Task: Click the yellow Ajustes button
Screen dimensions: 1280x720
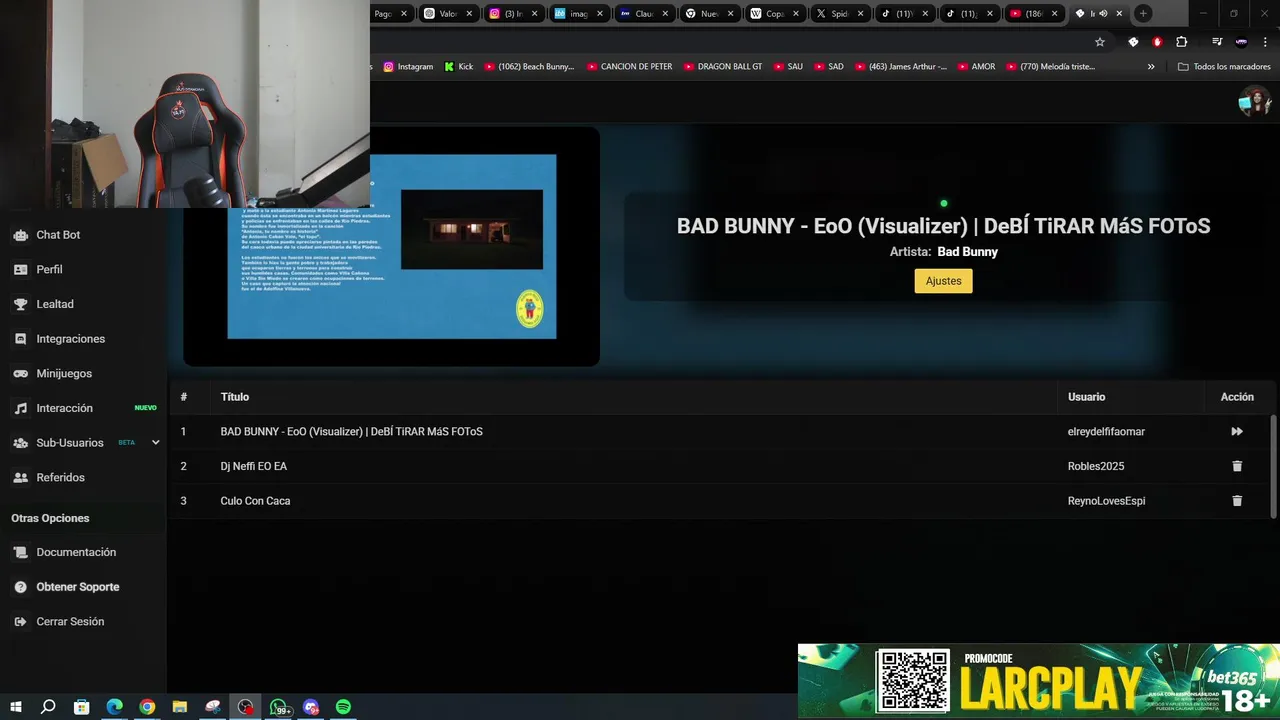Action: 943,281
